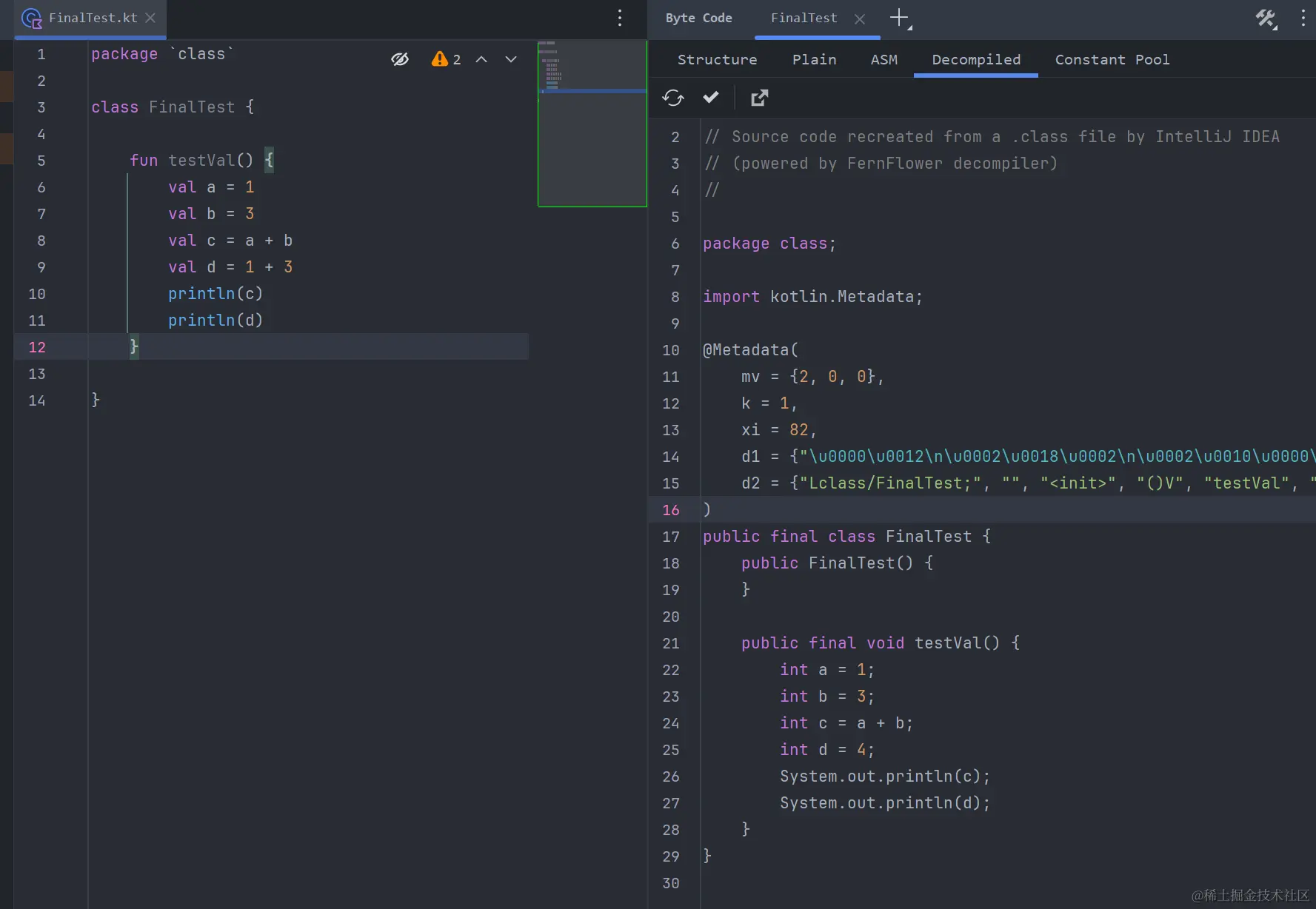Click 'mv = {2, 0, 0},' metadata line

tap(813, 377)
